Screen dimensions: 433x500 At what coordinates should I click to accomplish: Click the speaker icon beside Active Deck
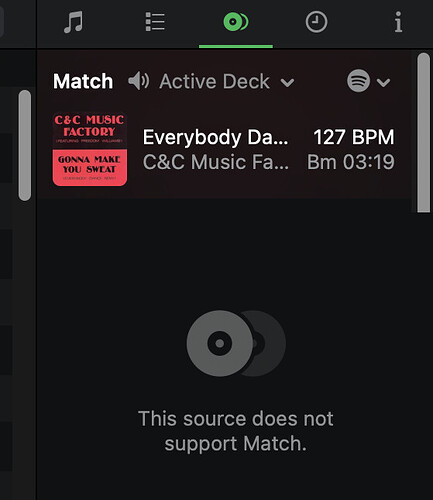(x=138, y=81)
